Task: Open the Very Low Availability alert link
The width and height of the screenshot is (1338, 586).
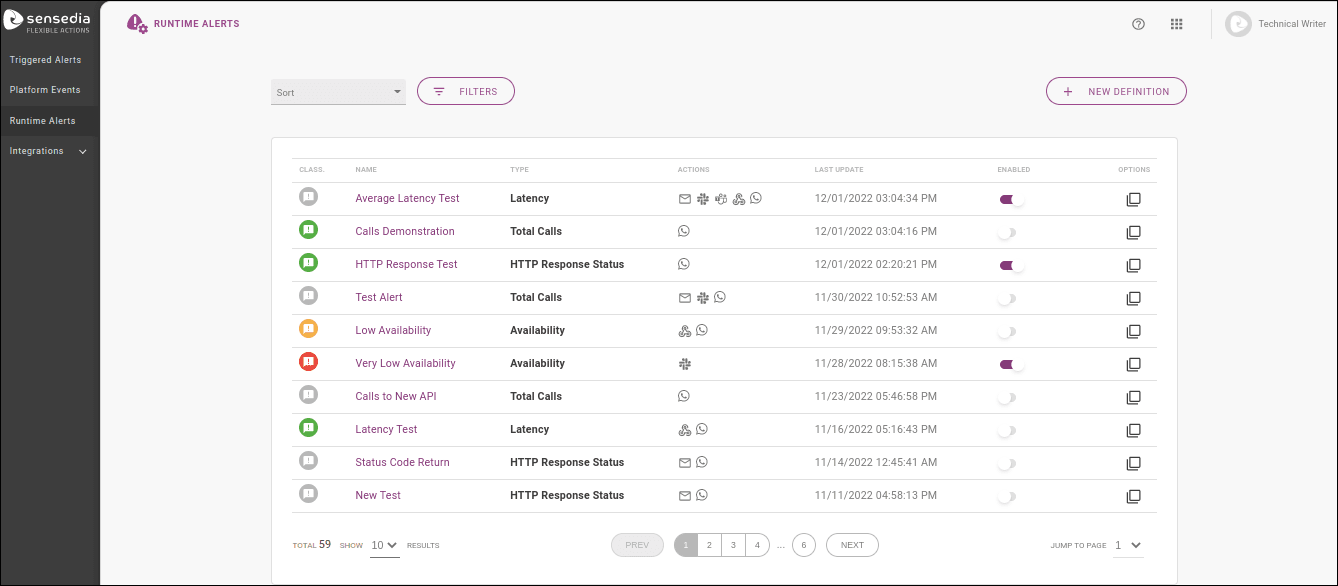Action: [405, 363]
